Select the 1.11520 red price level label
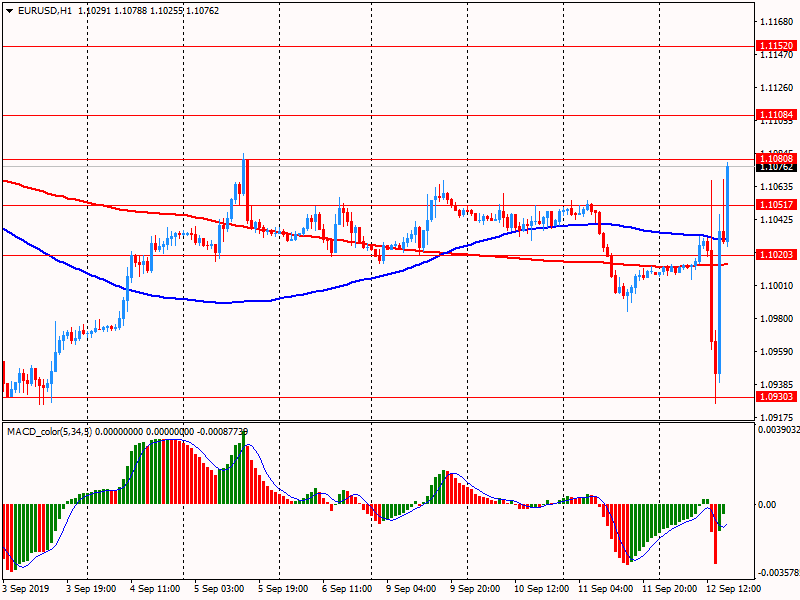800x600 pixels. [x=776, y=46]
